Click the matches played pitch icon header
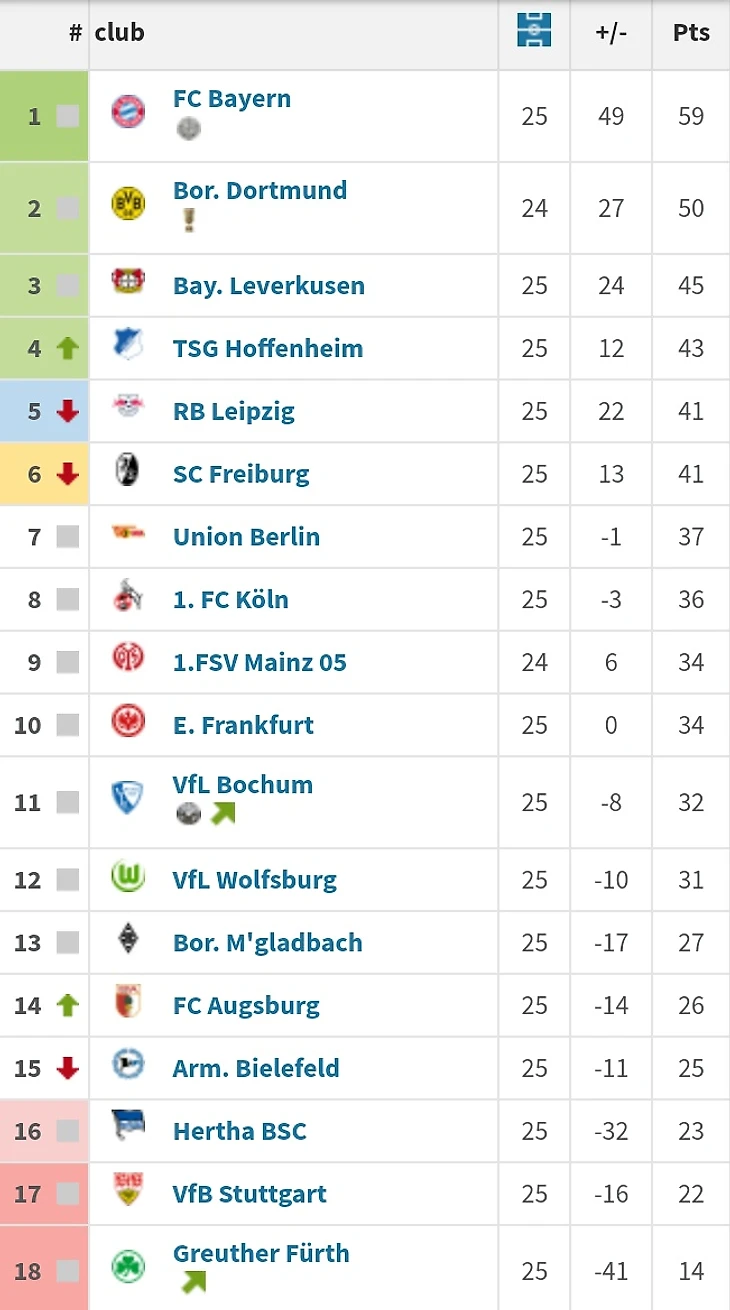 [534, 31]
